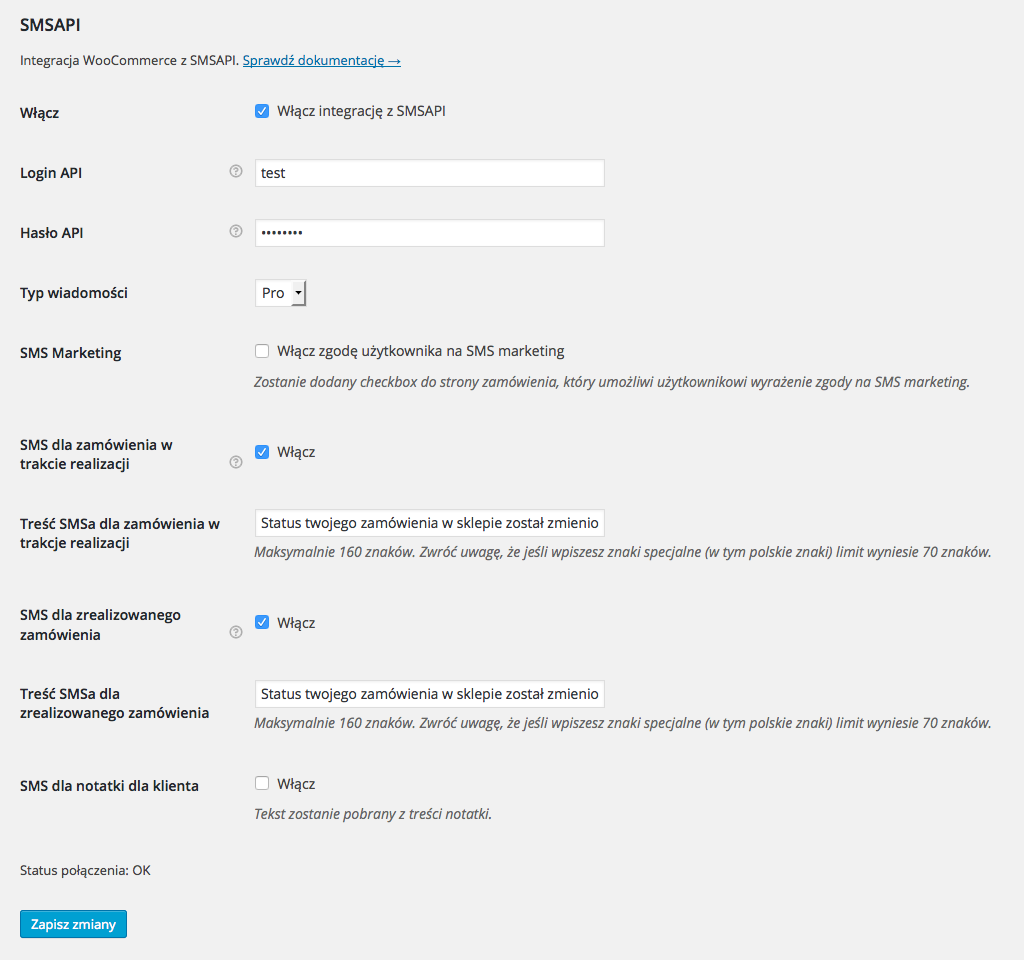The width and height of the screenshot is (1024, 960).
Task: Click help icon next to Login API
Action: click(236, 171)
